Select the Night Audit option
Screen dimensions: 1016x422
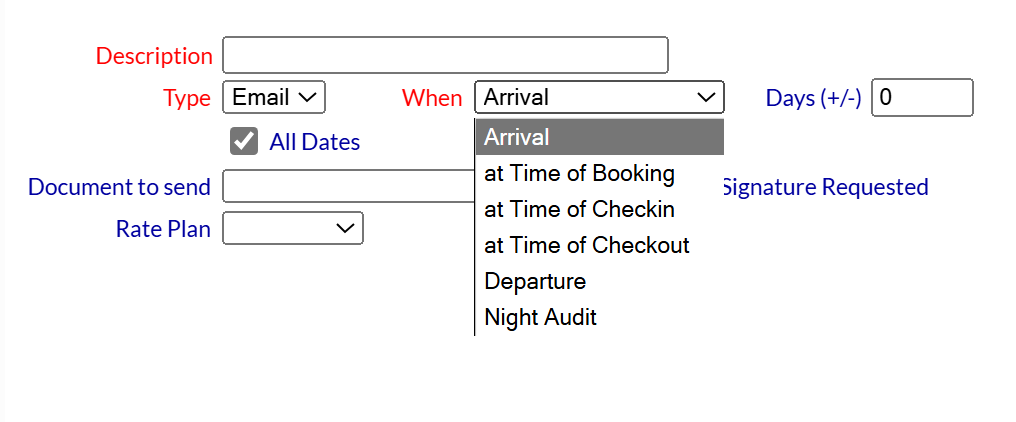[x=541, y=317]
